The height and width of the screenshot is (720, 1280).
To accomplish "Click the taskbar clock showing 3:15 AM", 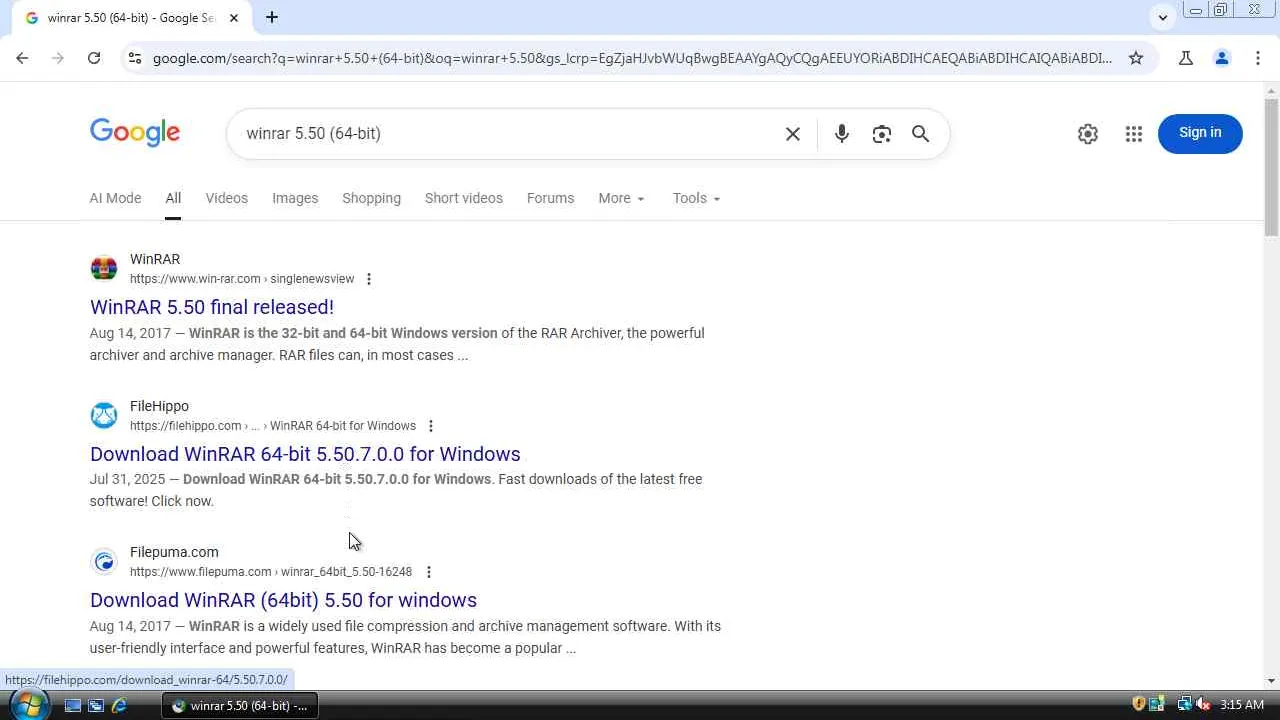I will point(1242,705).
